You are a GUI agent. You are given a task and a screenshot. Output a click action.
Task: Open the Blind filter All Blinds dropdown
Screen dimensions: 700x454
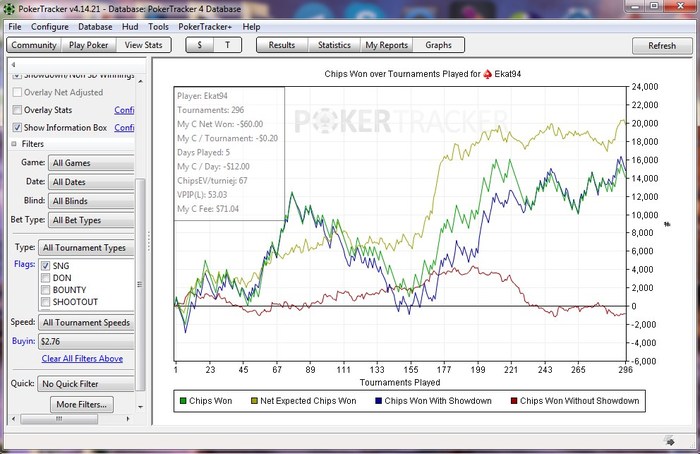tap(91, 201)
